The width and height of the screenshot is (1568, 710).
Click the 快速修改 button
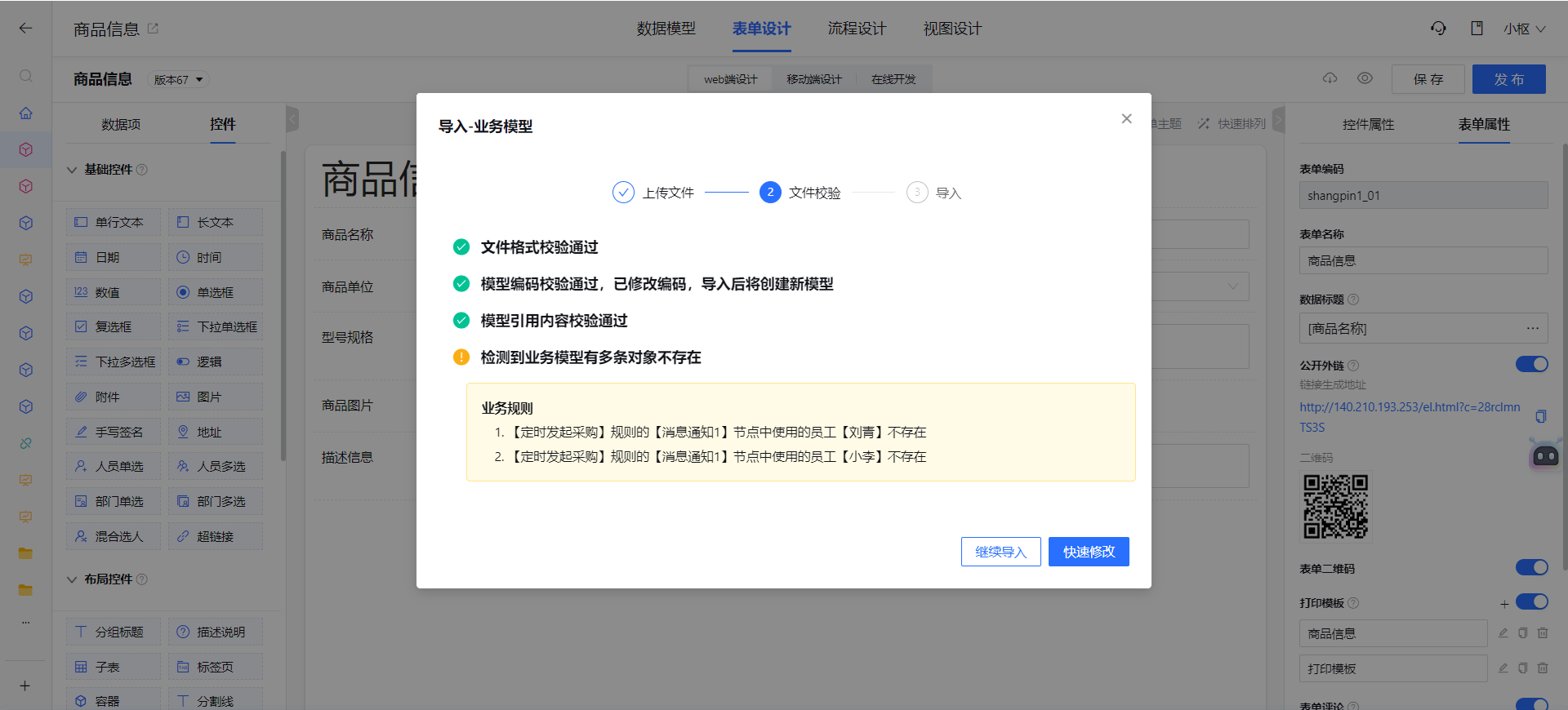[x=1089, y=552]
